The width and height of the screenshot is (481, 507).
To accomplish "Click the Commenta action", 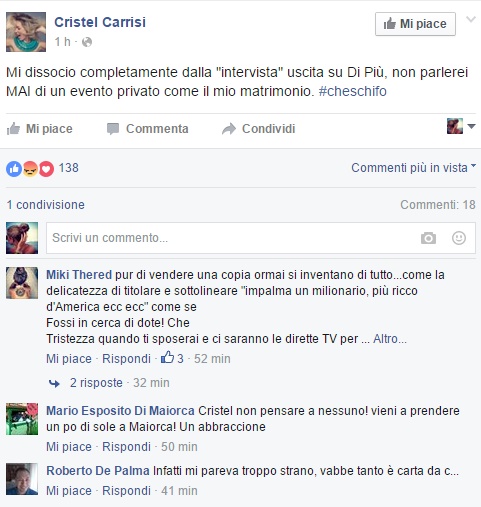I will [x=148, y=129].
